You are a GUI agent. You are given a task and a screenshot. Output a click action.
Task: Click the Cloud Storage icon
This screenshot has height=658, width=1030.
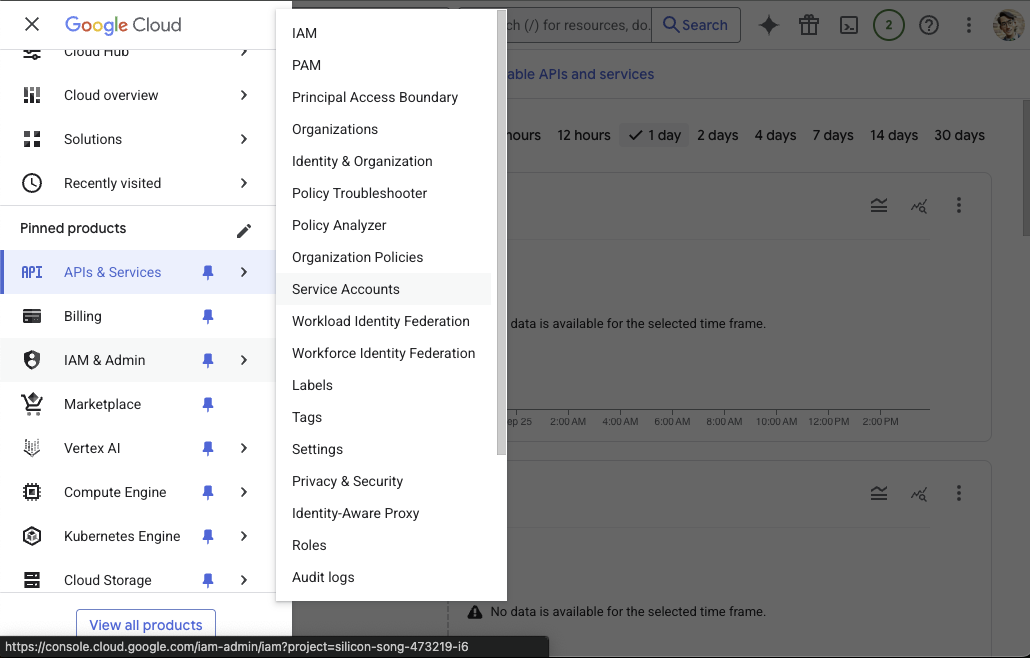tap(32, 580)
